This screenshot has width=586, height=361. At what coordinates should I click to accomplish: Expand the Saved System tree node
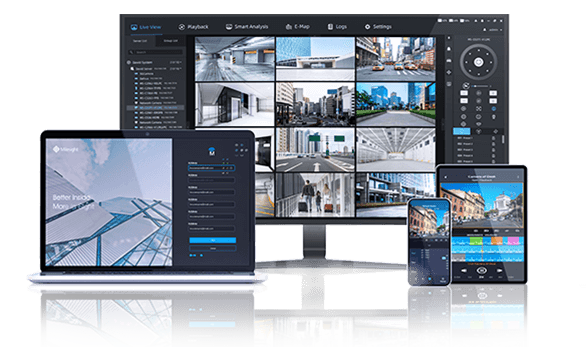tap(129, 63)
